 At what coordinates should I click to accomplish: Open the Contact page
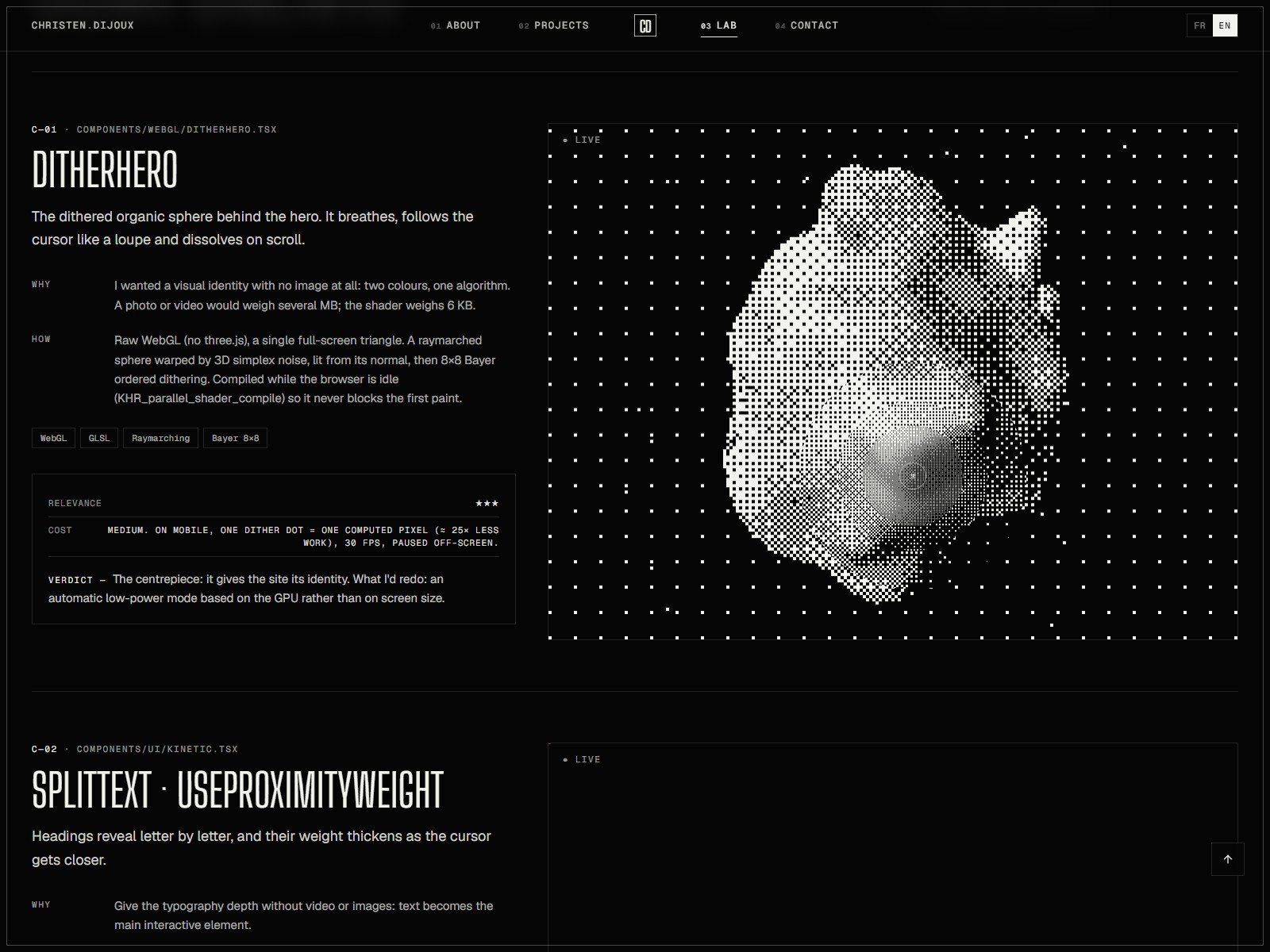(x=806, y=25)
